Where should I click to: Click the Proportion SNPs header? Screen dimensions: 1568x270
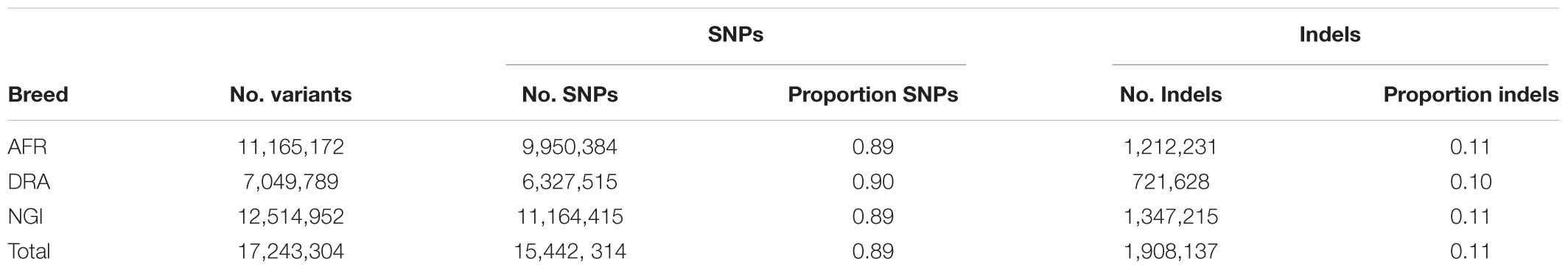click(873, 95)
